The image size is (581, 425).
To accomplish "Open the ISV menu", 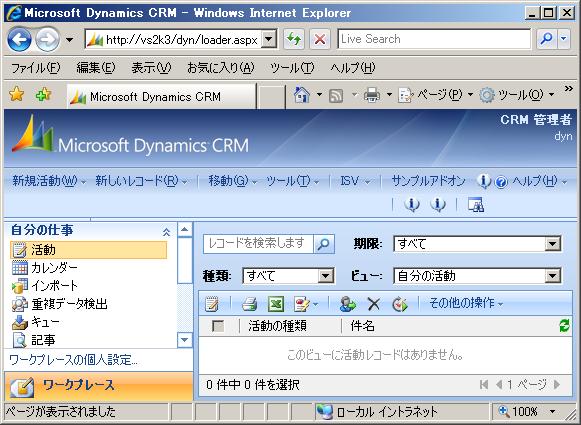I will (x=355, y=181).
